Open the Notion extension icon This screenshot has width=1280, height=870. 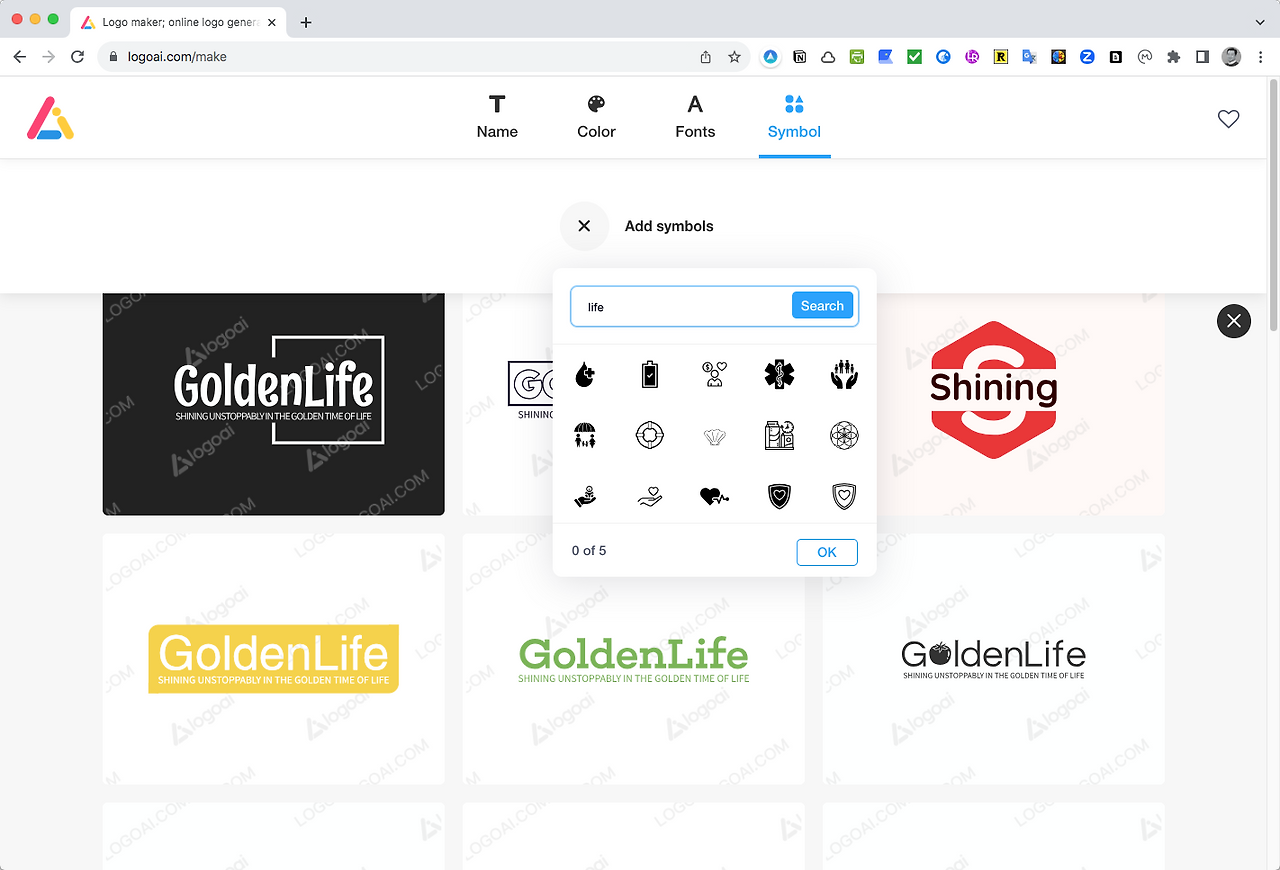800,57
